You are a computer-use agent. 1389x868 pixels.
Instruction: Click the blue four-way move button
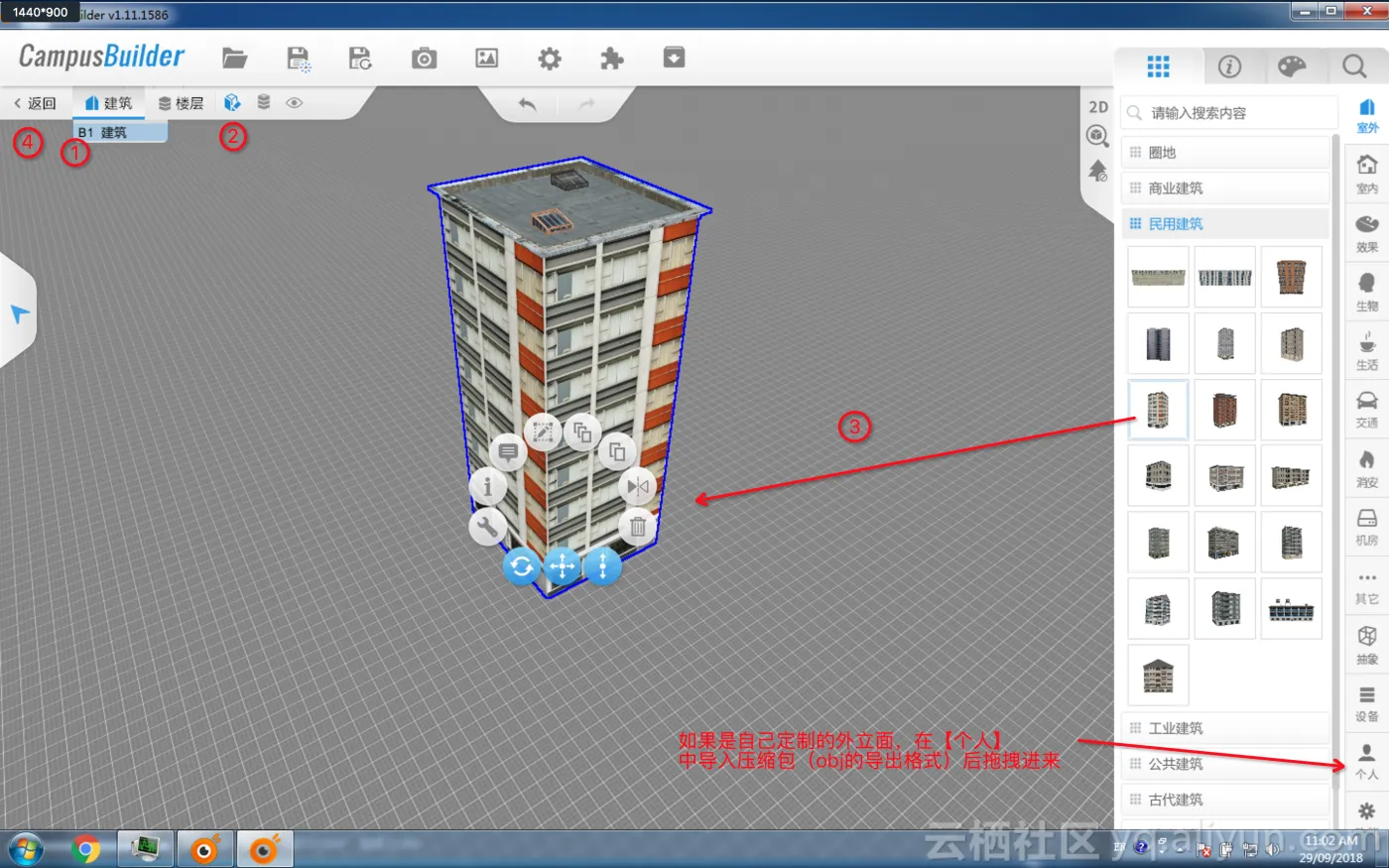[x=563, y=566]
